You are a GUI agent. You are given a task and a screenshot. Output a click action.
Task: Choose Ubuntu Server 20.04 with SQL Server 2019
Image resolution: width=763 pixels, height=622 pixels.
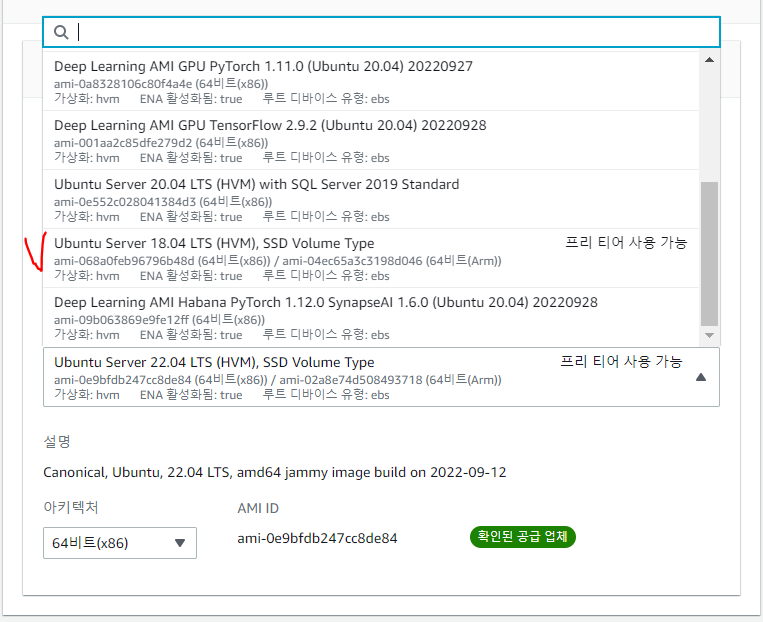[371, 199]
